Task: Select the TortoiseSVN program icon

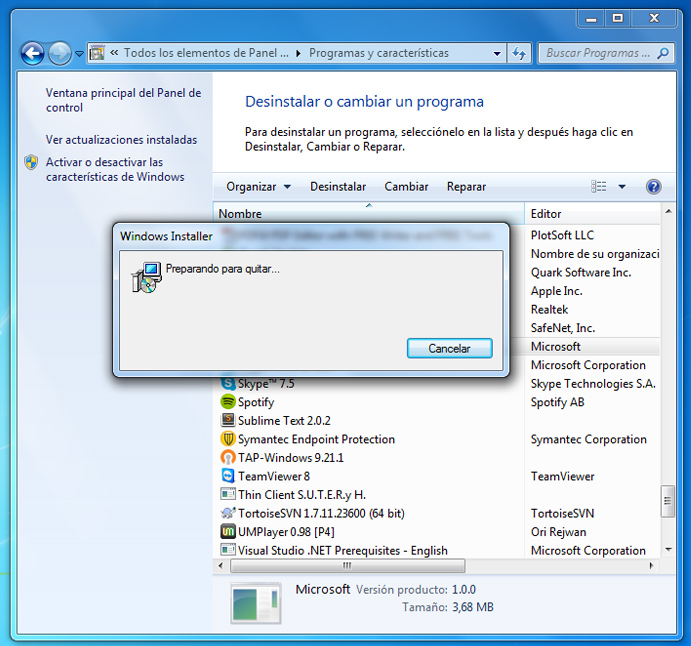Action: tap(228, 513)
